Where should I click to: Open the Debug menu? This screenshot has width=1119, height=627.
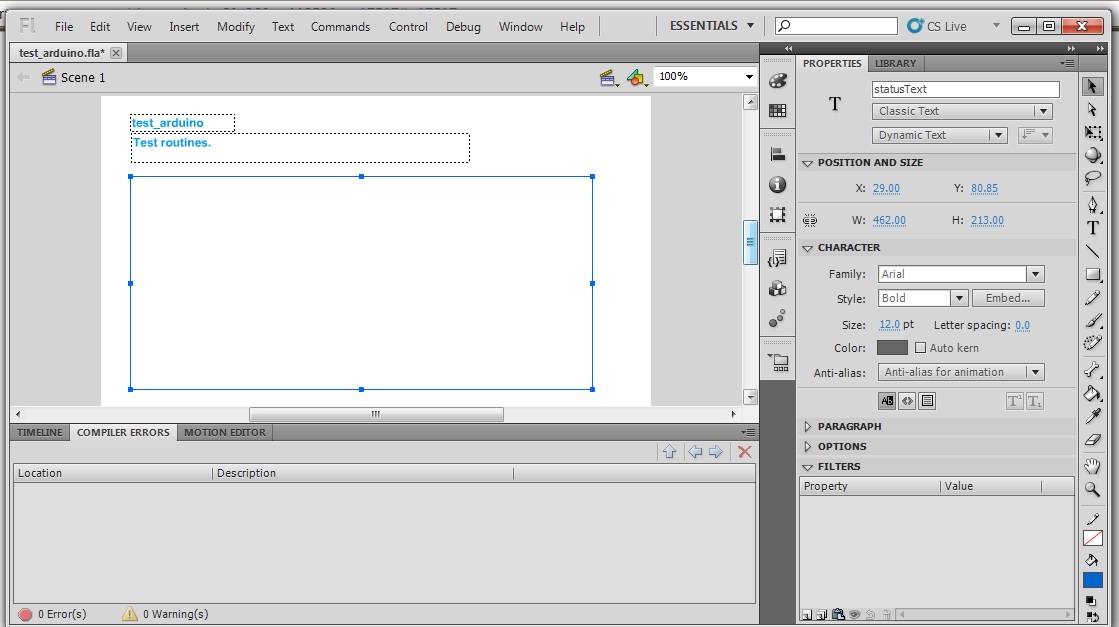463,26
